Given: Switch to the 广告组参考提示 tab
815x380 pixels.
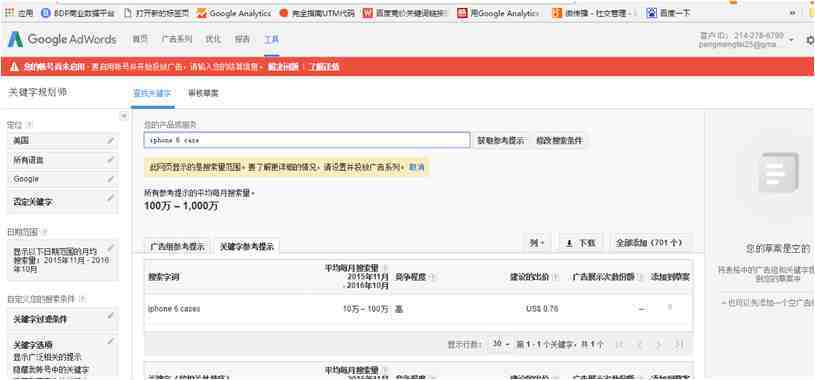Looking at the screenshot, I should [178, 247].
